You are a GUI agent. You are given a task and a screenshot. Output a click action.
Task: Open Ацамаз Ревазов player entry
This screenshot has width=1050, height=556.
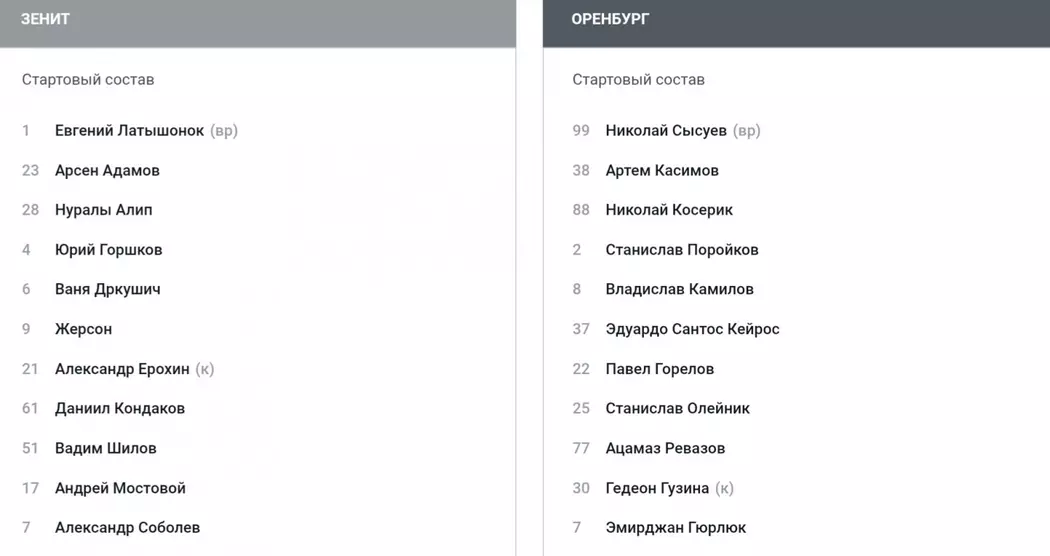[x=665, y=448]
